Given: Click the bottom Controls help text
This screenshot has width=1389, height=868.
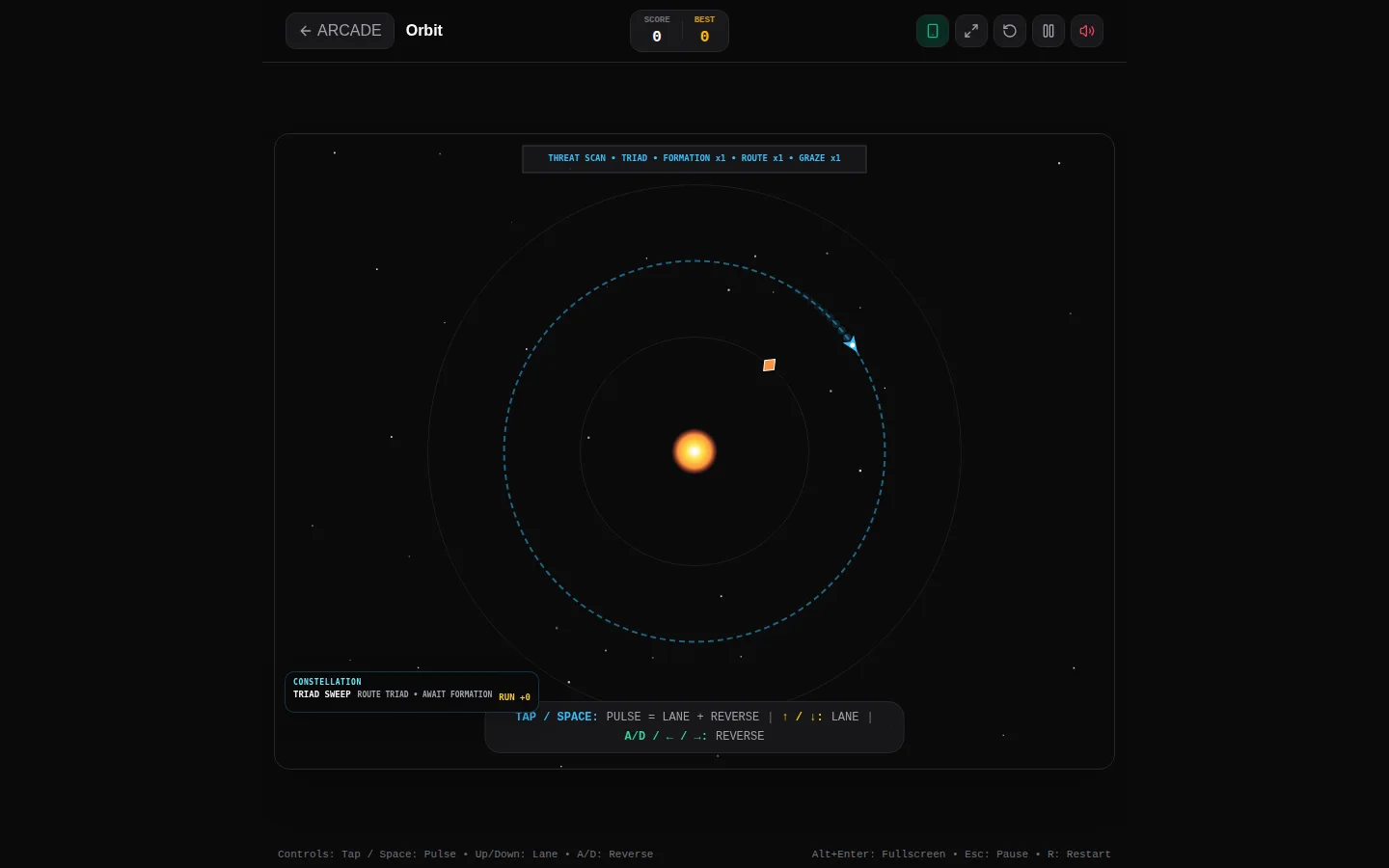Looking at the screenshot, I should click(x=465, y=854).
